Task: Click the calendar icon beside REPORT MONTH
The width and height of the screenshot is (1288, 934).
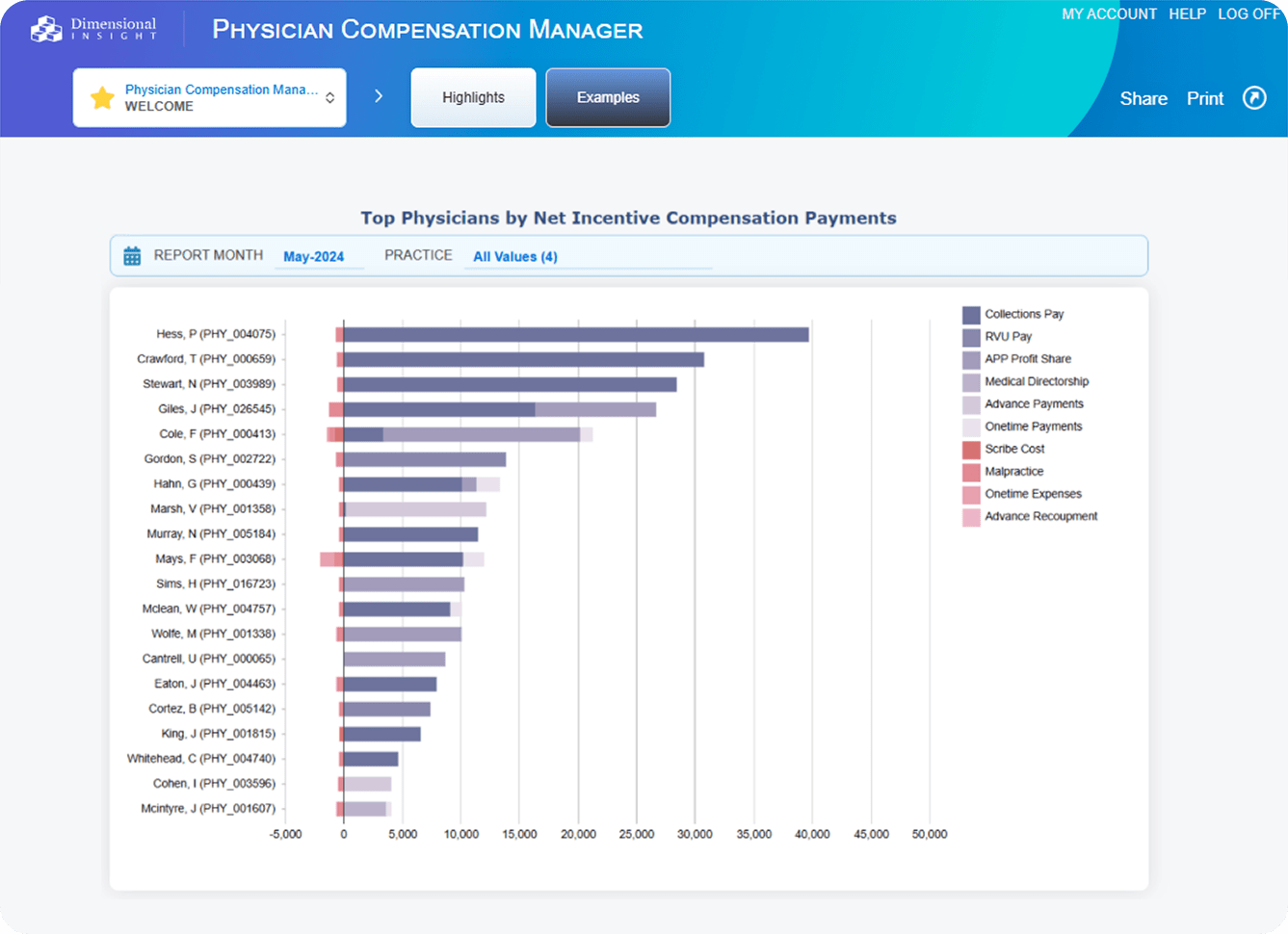Action: coord(132,255)
